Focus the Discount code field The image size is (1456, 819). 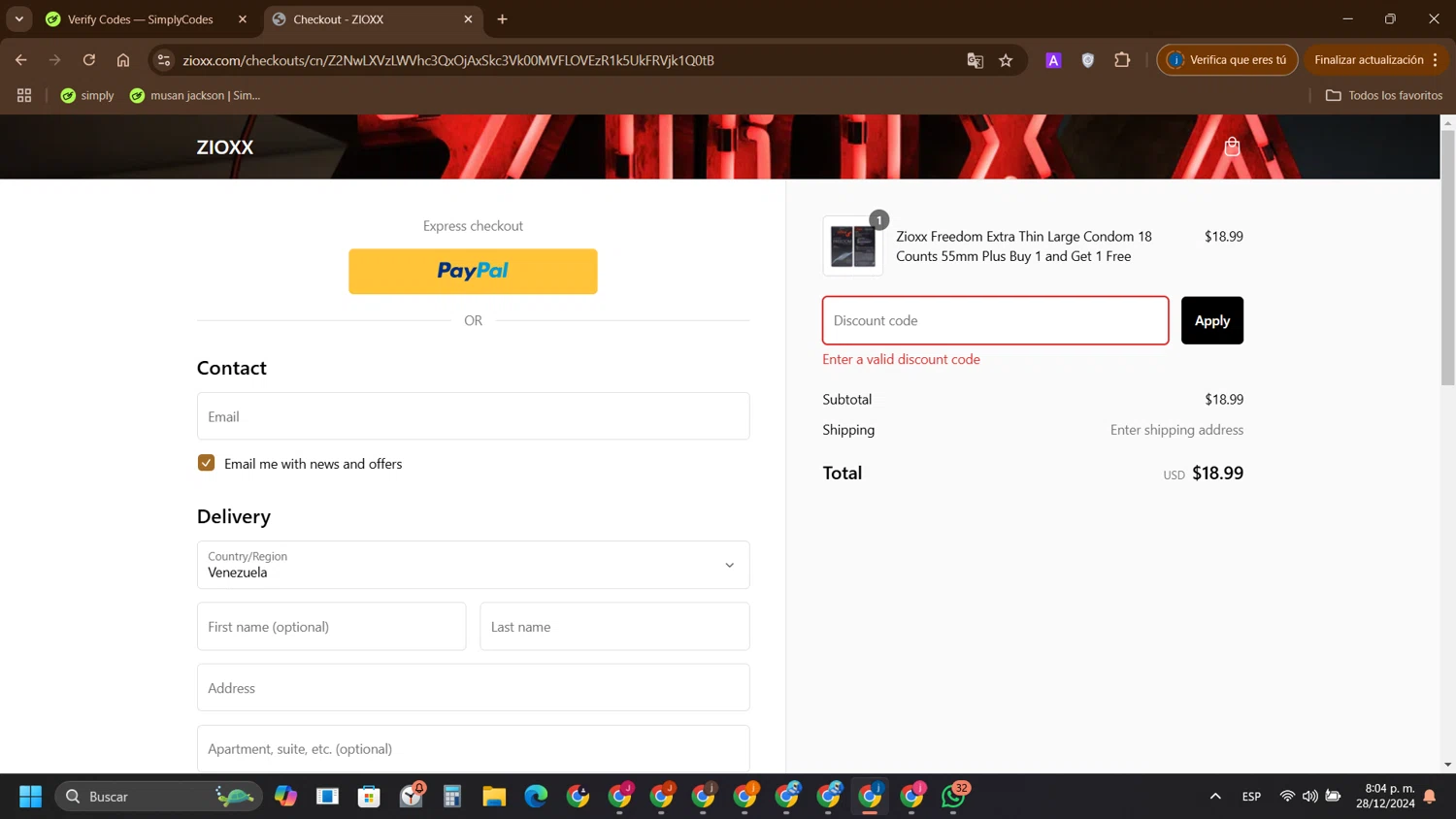995,320
